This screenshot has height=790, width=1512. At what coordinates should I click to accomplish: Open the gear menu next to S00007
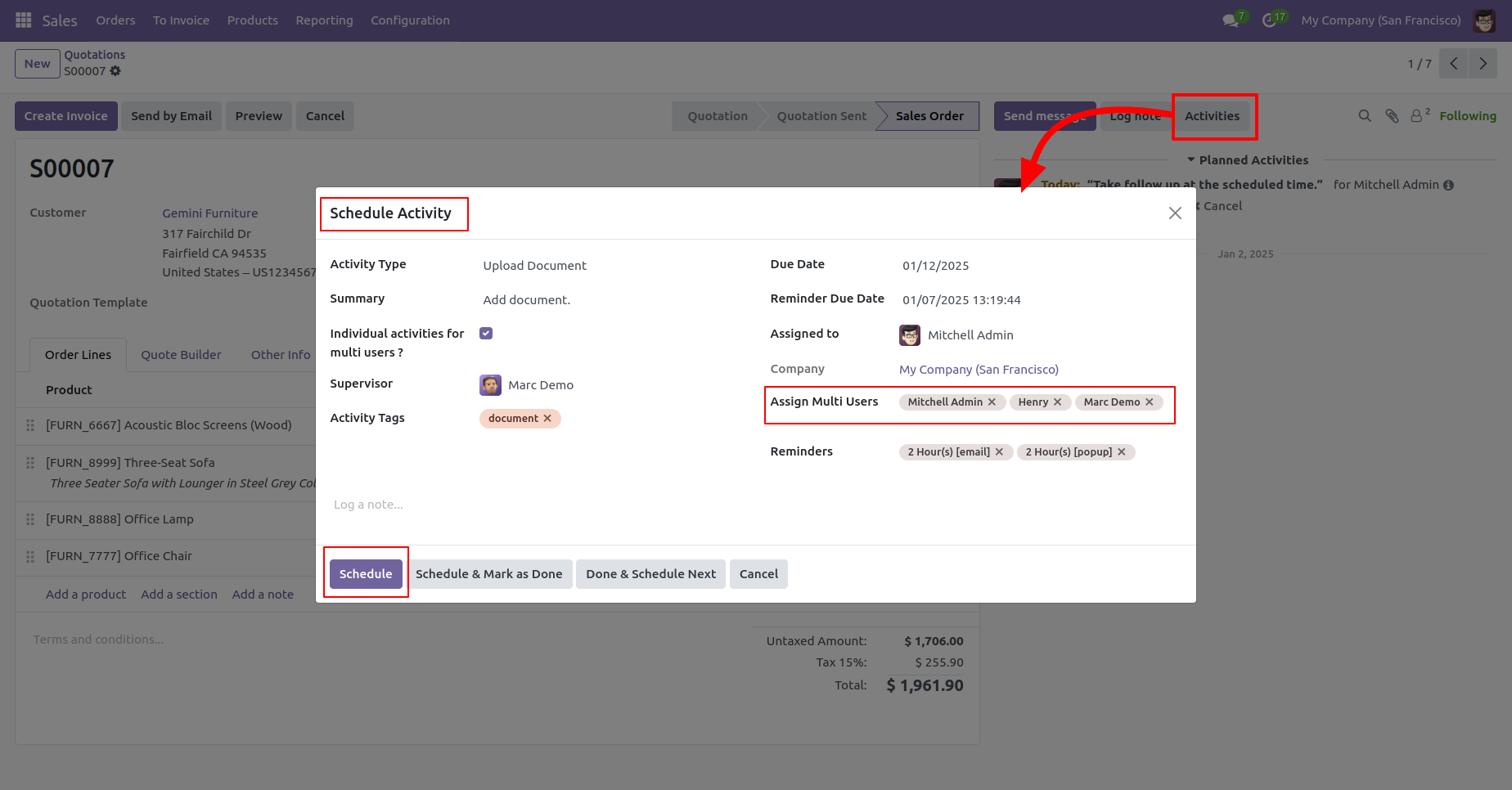click(115, 71)
